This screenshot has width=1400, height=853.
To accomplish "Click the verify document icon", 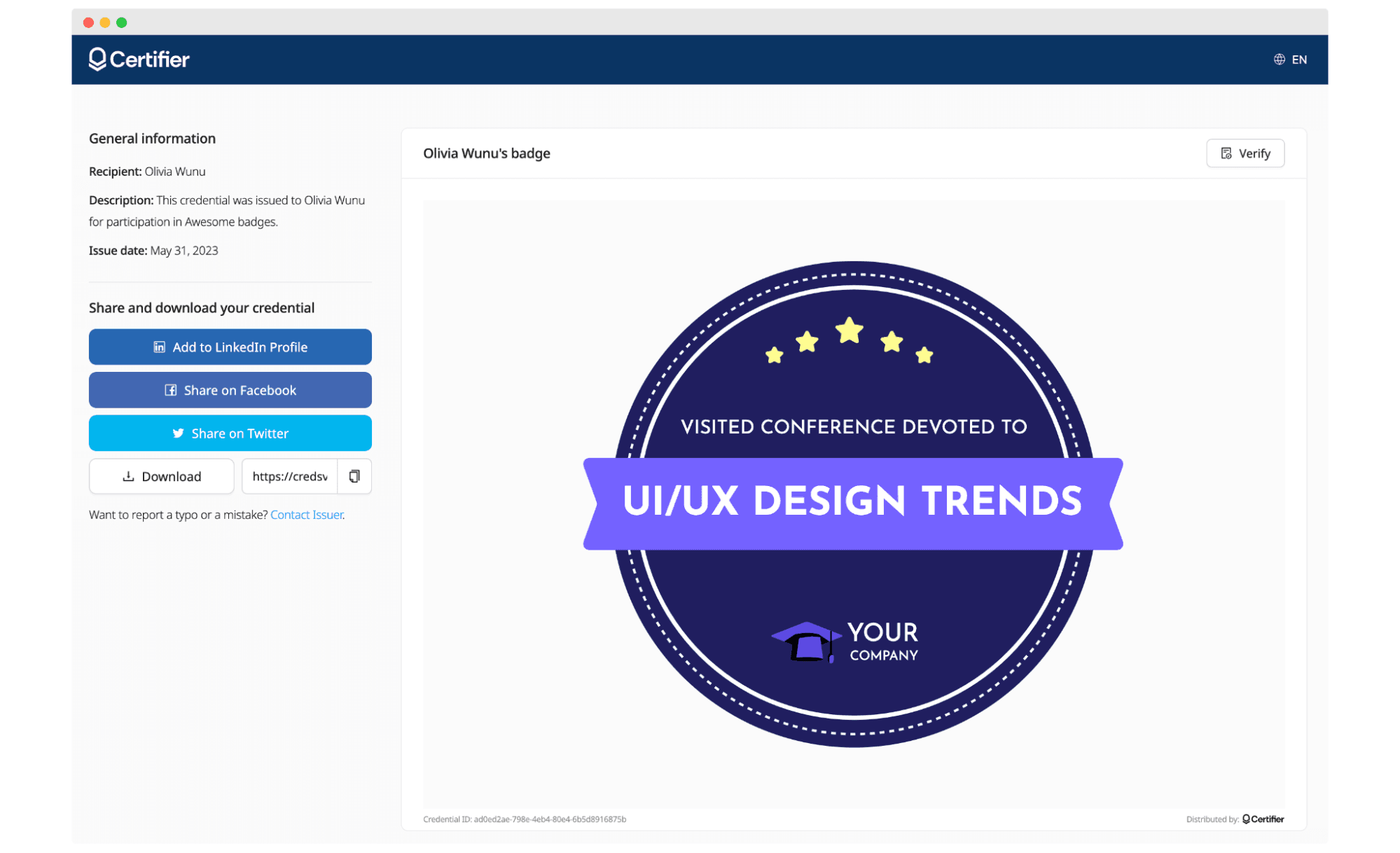I will pyautogui.click(x=1226, y=153).
